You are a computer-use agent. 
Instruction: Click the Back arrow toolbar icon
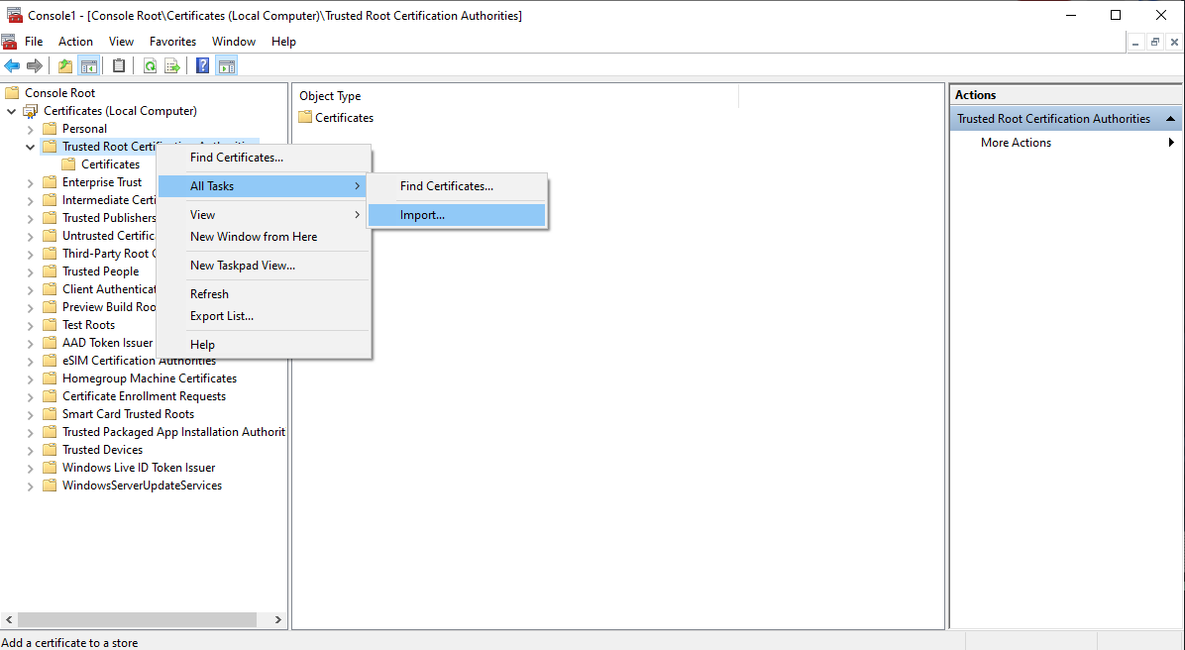(x=12, y=66)
